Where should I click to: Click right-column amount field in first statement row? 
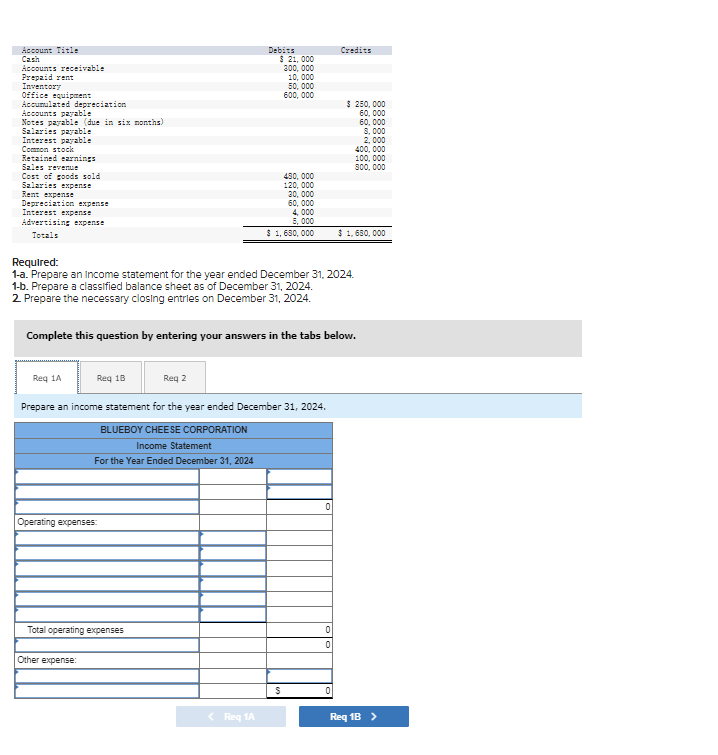pyautogui.click(x=300, y=477)
